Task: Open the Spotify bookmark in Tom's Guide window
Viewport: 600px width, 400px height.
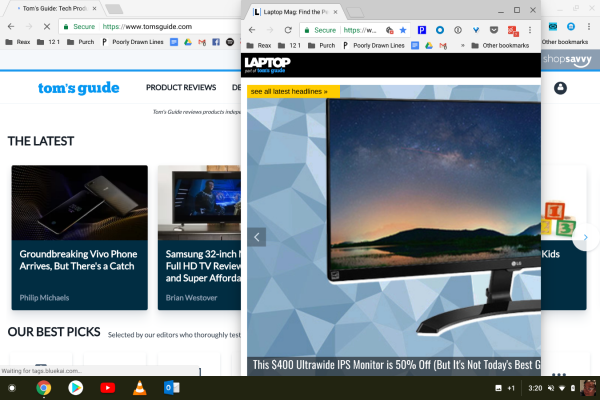Action: (x=230, y=42)
